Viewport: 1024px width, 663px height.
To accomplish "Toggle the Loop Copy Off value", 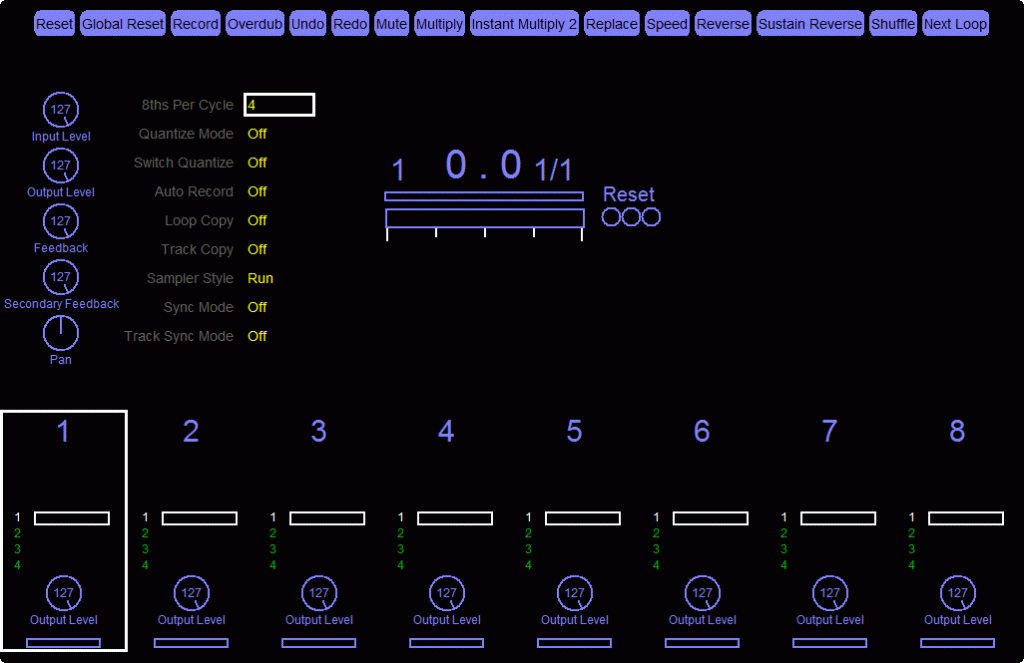I will click(x=257, y=221).
